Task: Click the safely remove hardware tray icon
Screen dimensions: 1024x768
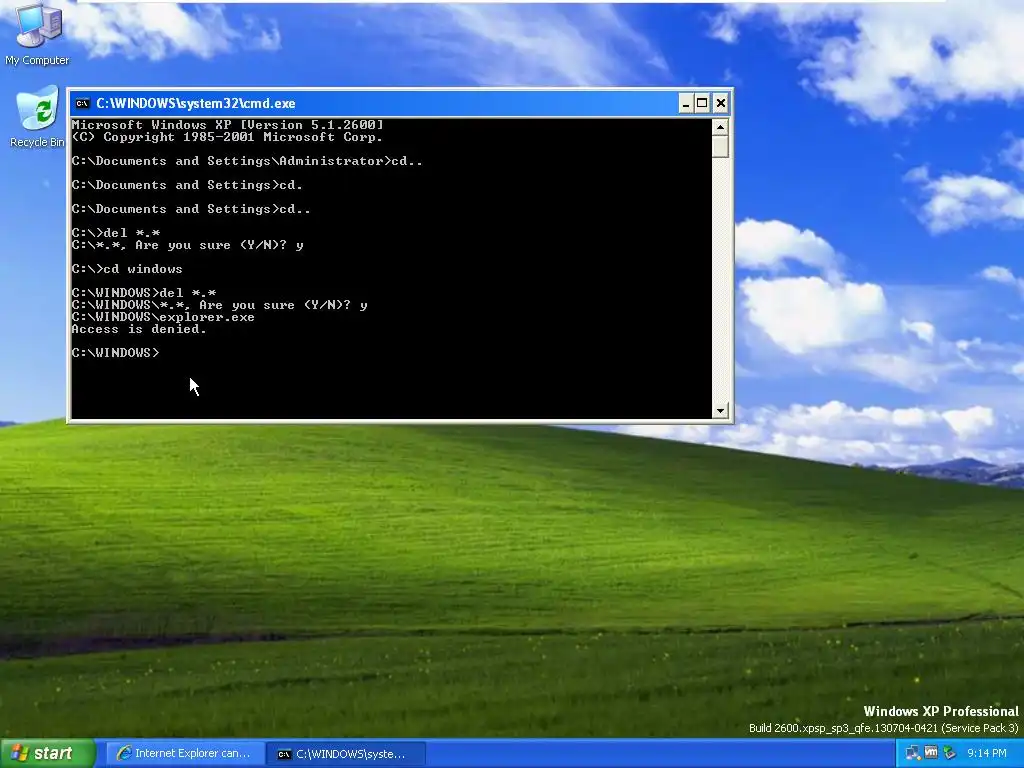Action: [x=949, y=754]
